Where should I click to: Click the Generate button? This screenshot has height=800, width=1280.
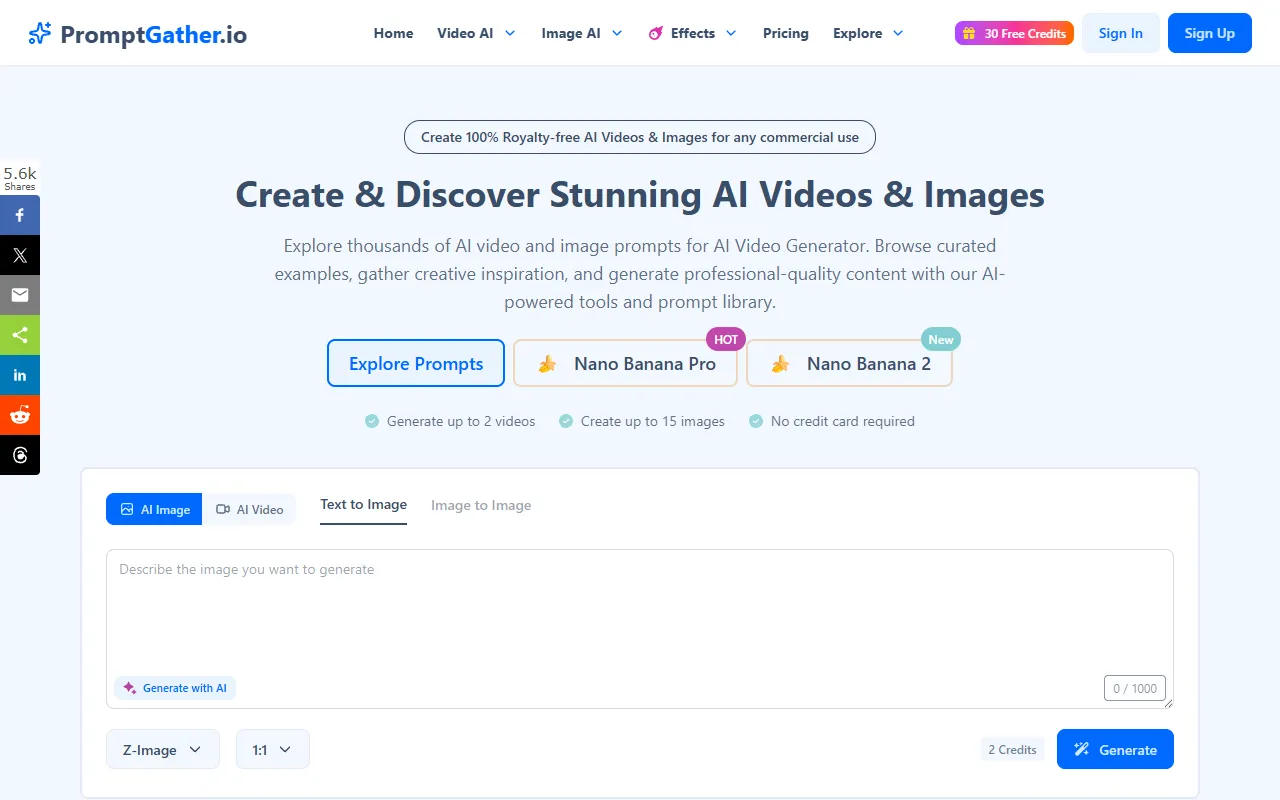point(1115,749)
